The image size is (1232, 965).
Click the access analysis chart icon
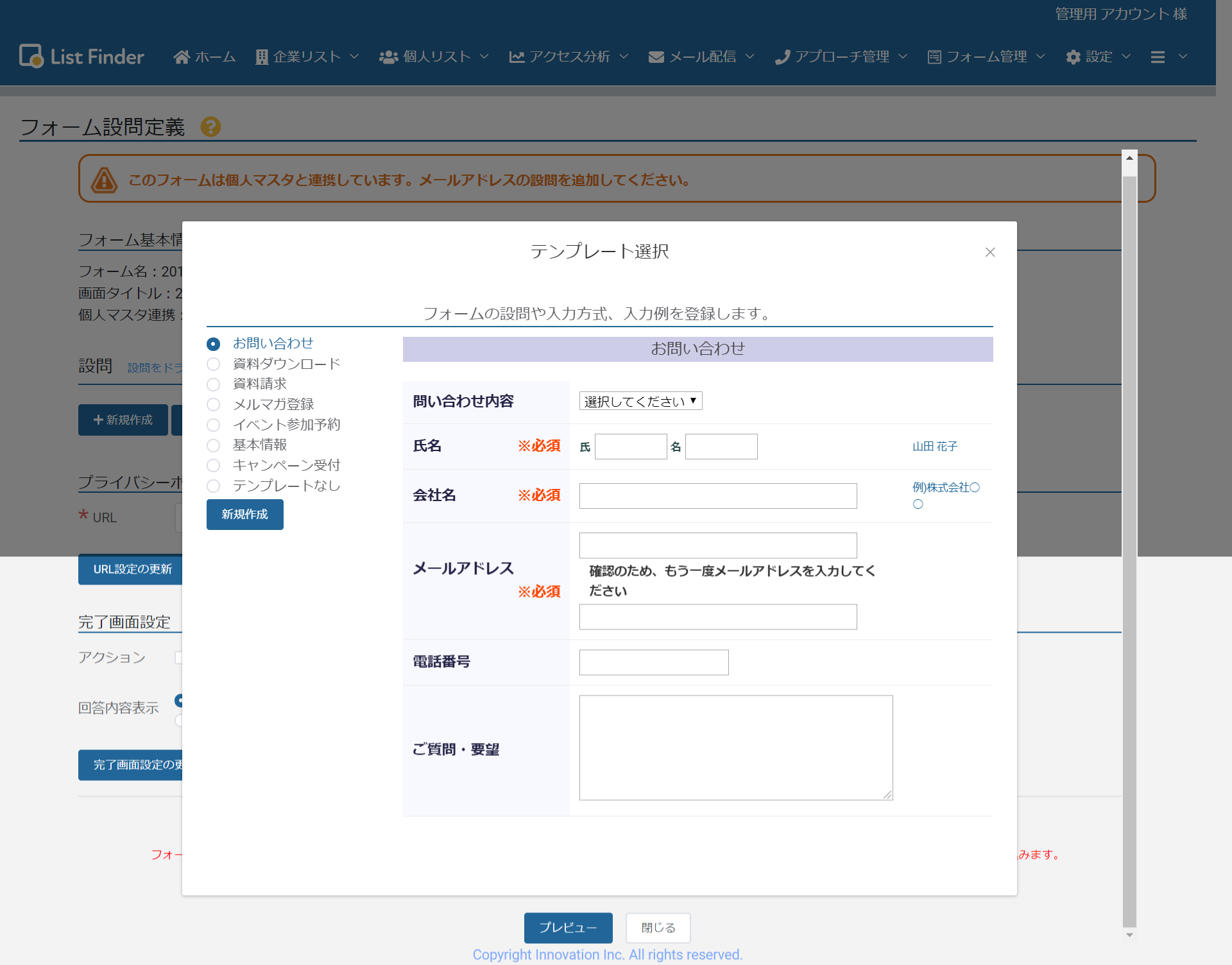(x=517, y=57)
